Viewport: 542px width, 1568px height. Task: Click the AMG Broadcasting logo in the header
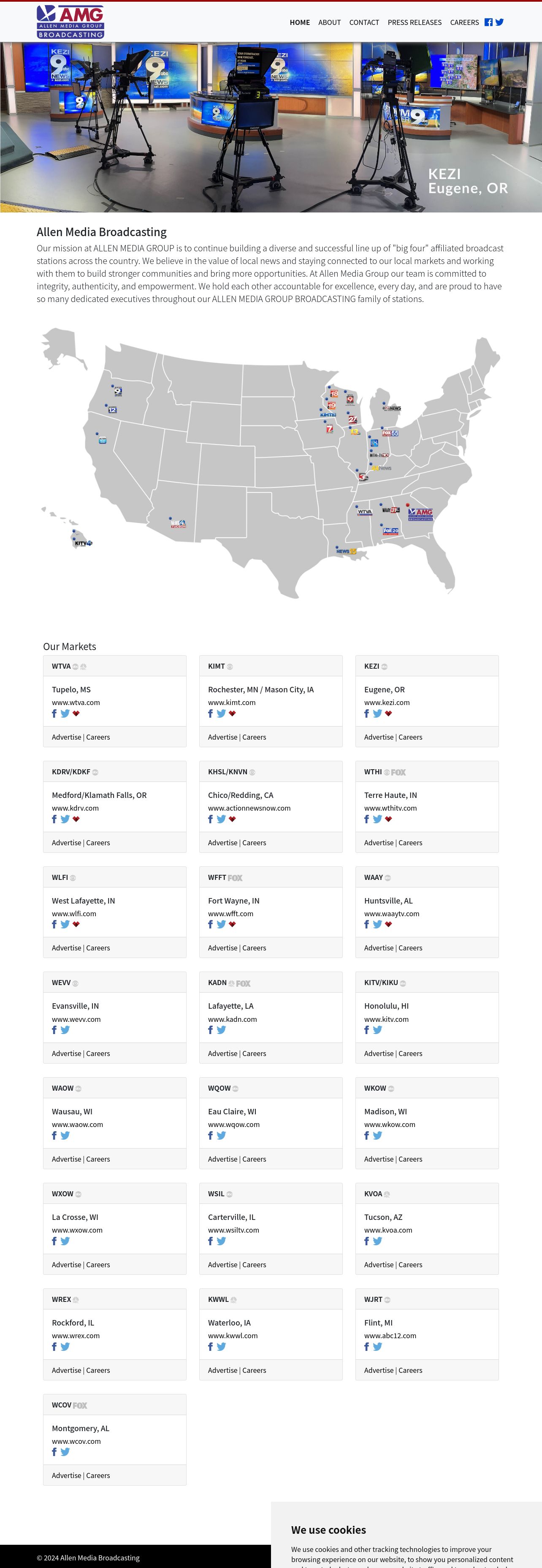pyautogui.click(x=70, y=22)
